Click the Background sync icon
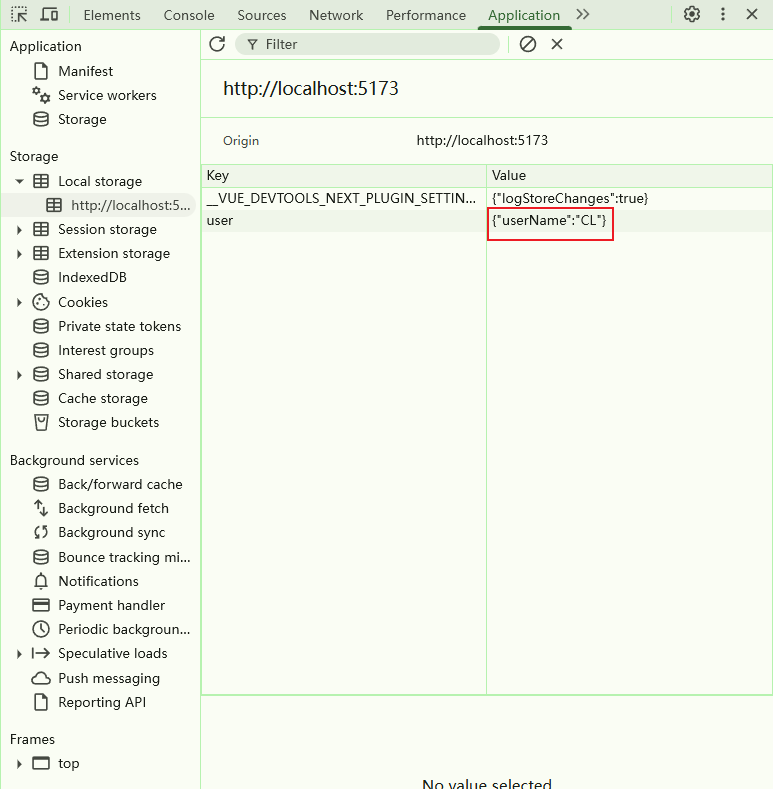The image size is (773, 789). pos(41,532)
